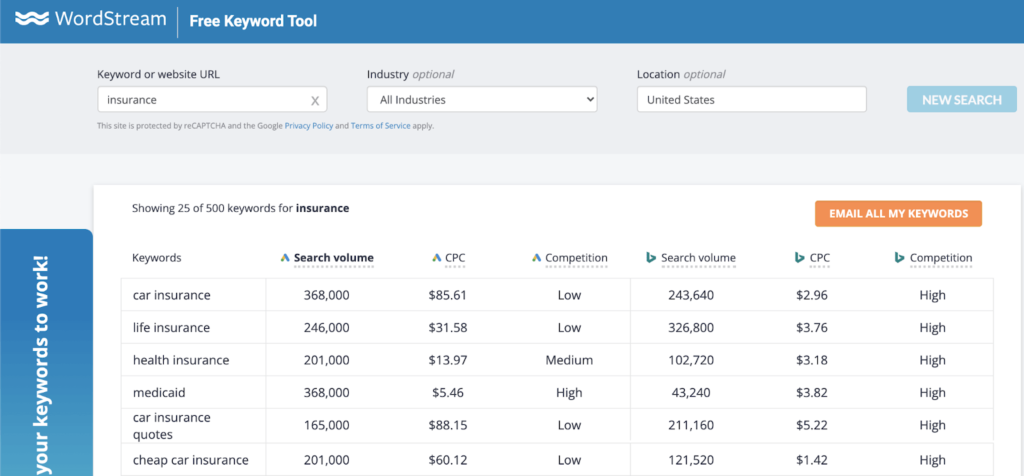The height and width of the screenshot is (476, 1024).
Task: Click the 246,000 Google search volume
Action: [x=327, y=328]
